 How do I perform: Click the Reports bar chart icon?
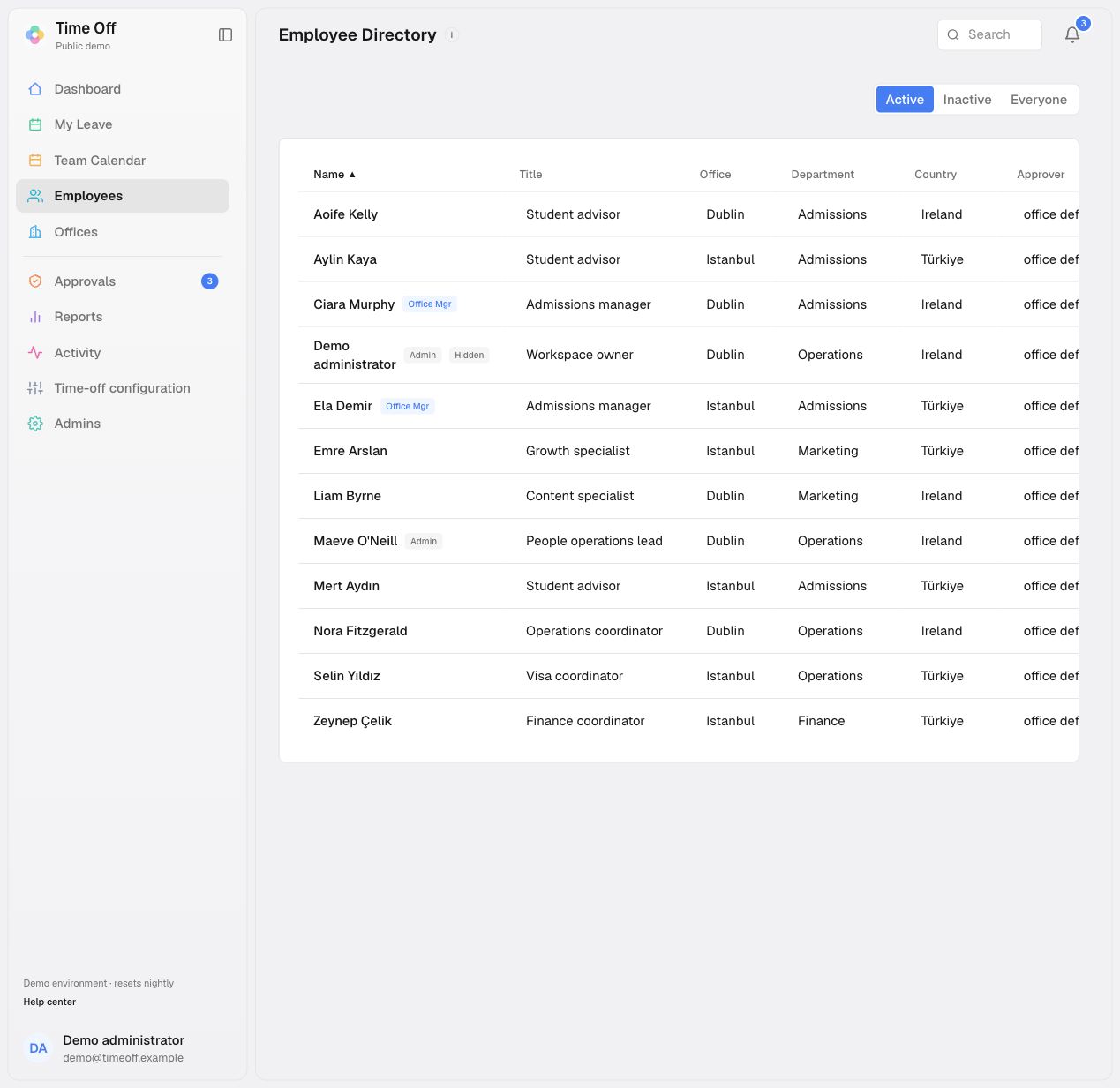pos(35,317)
